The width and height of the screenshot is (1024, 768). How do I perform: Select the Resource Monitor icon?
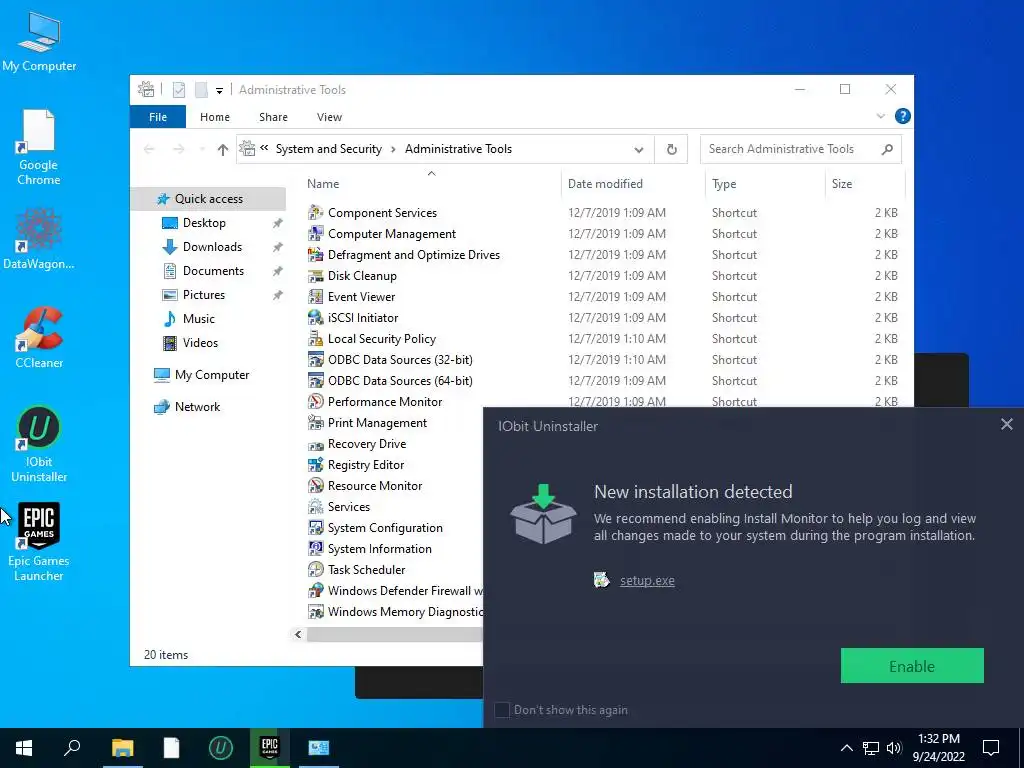[x=315, y=485]
